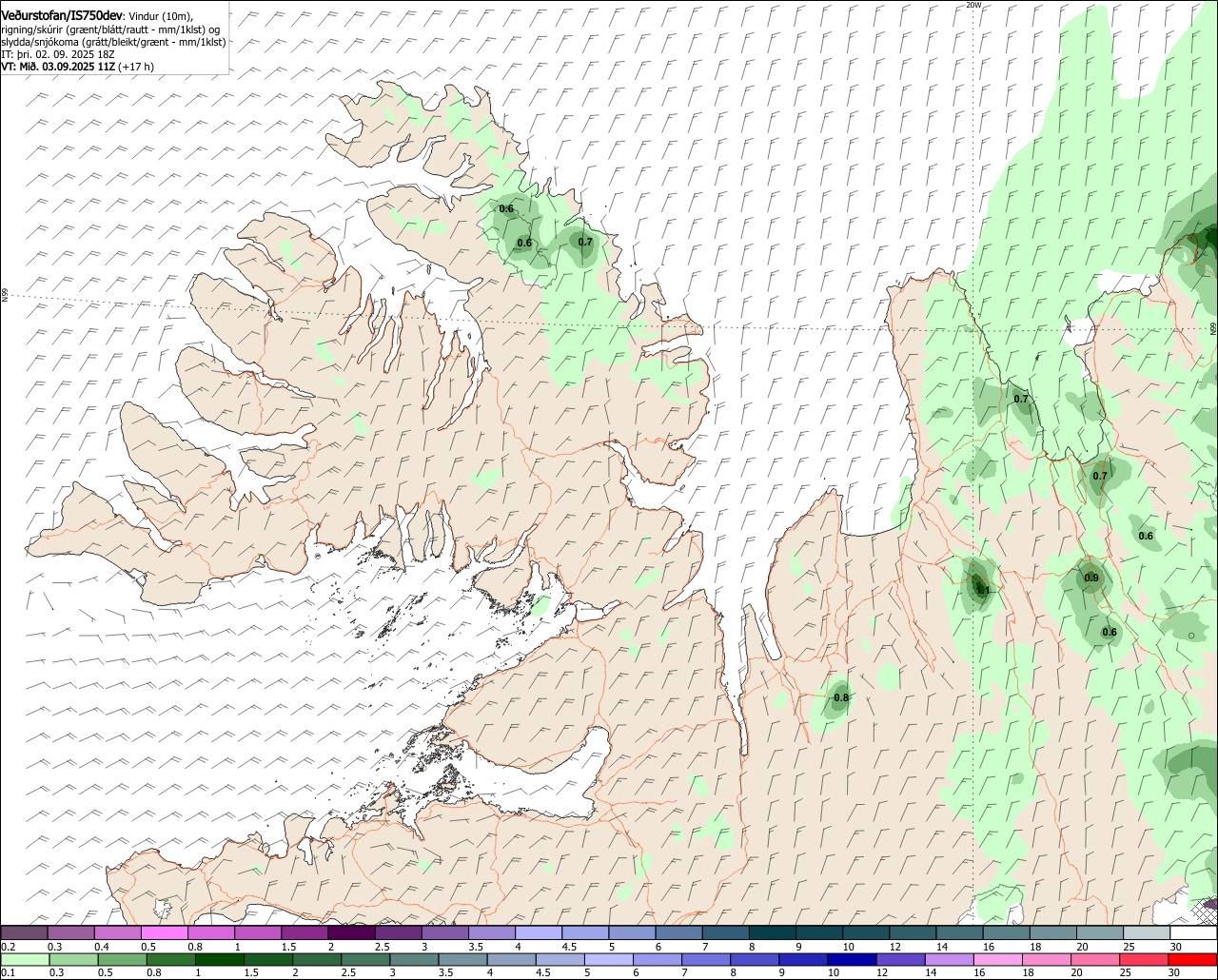Click the Veðurstofan/IS750dev title text
The height and width of the screenshot is (980, 1218).
[x=62, y=15]
